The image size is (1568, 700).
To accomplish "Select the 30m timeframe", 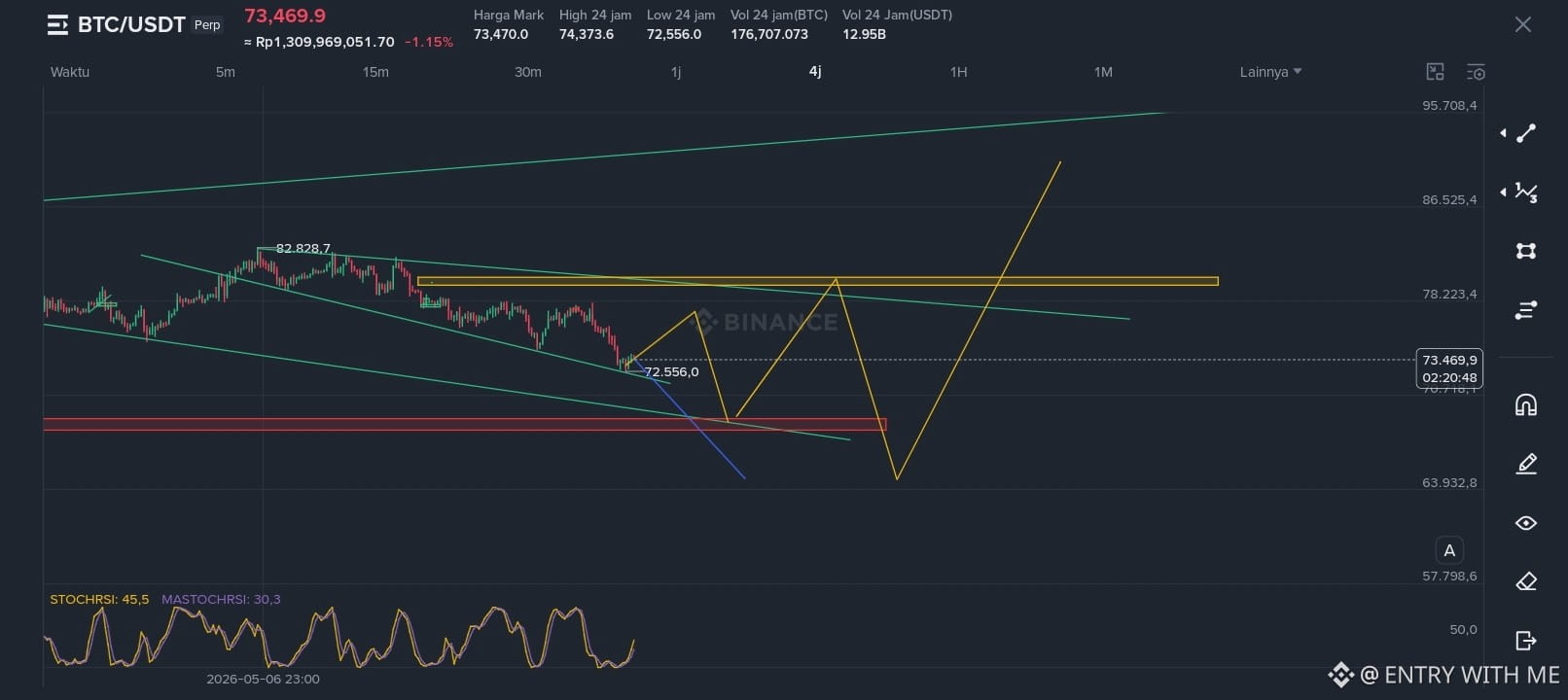I will pos(528,72).
